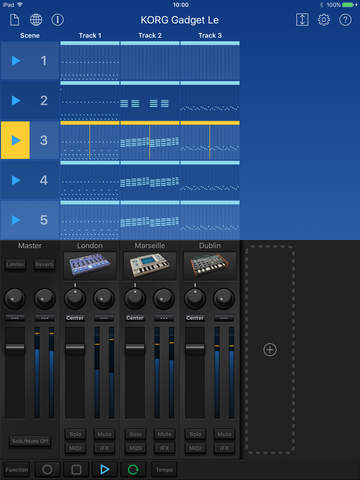Screen dimensions: 360x480
Task: Play scene 4
Action: point(16,180)
